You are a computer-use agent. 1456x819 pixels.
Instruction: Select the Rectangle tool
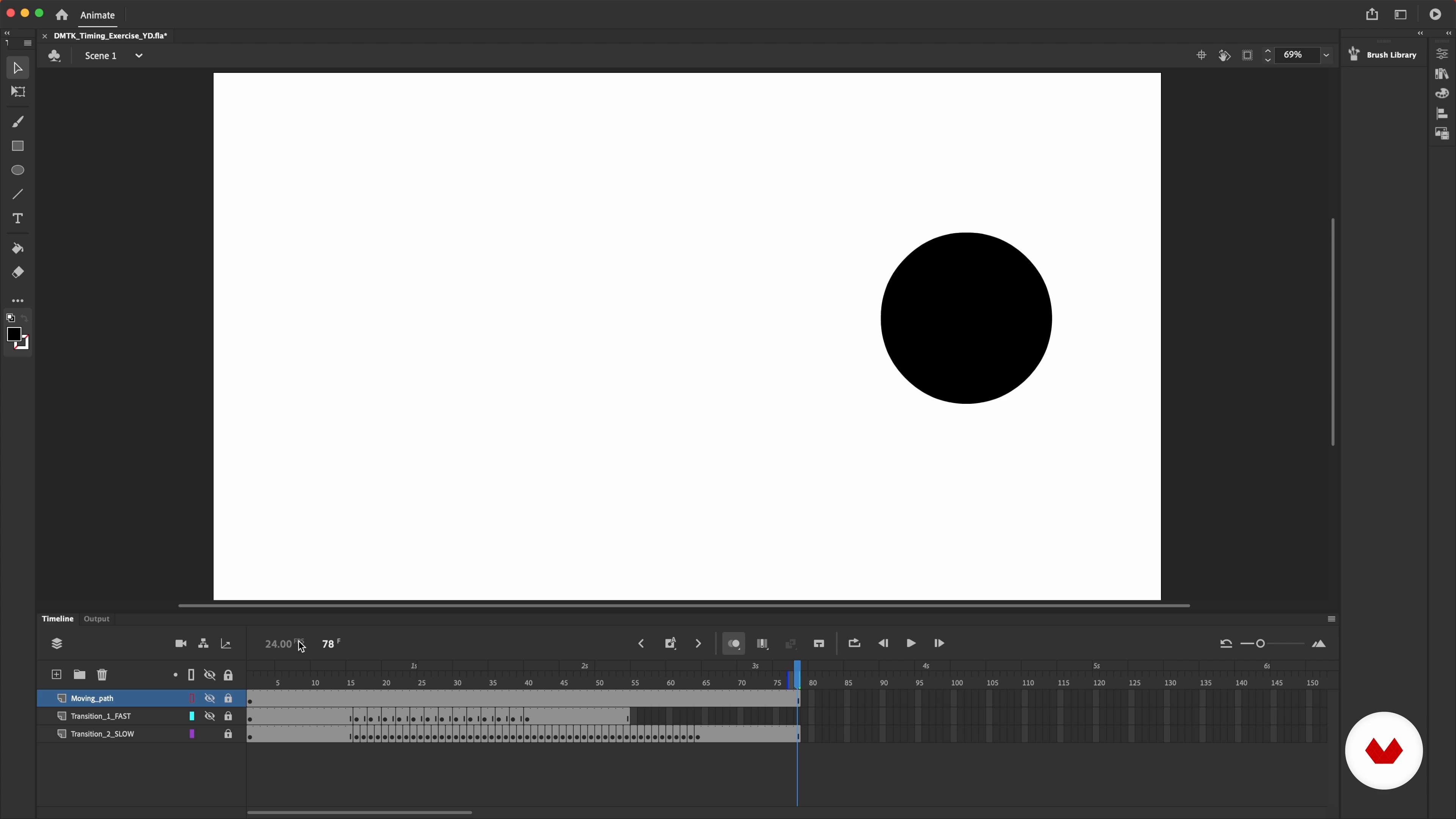pos(17,146)
